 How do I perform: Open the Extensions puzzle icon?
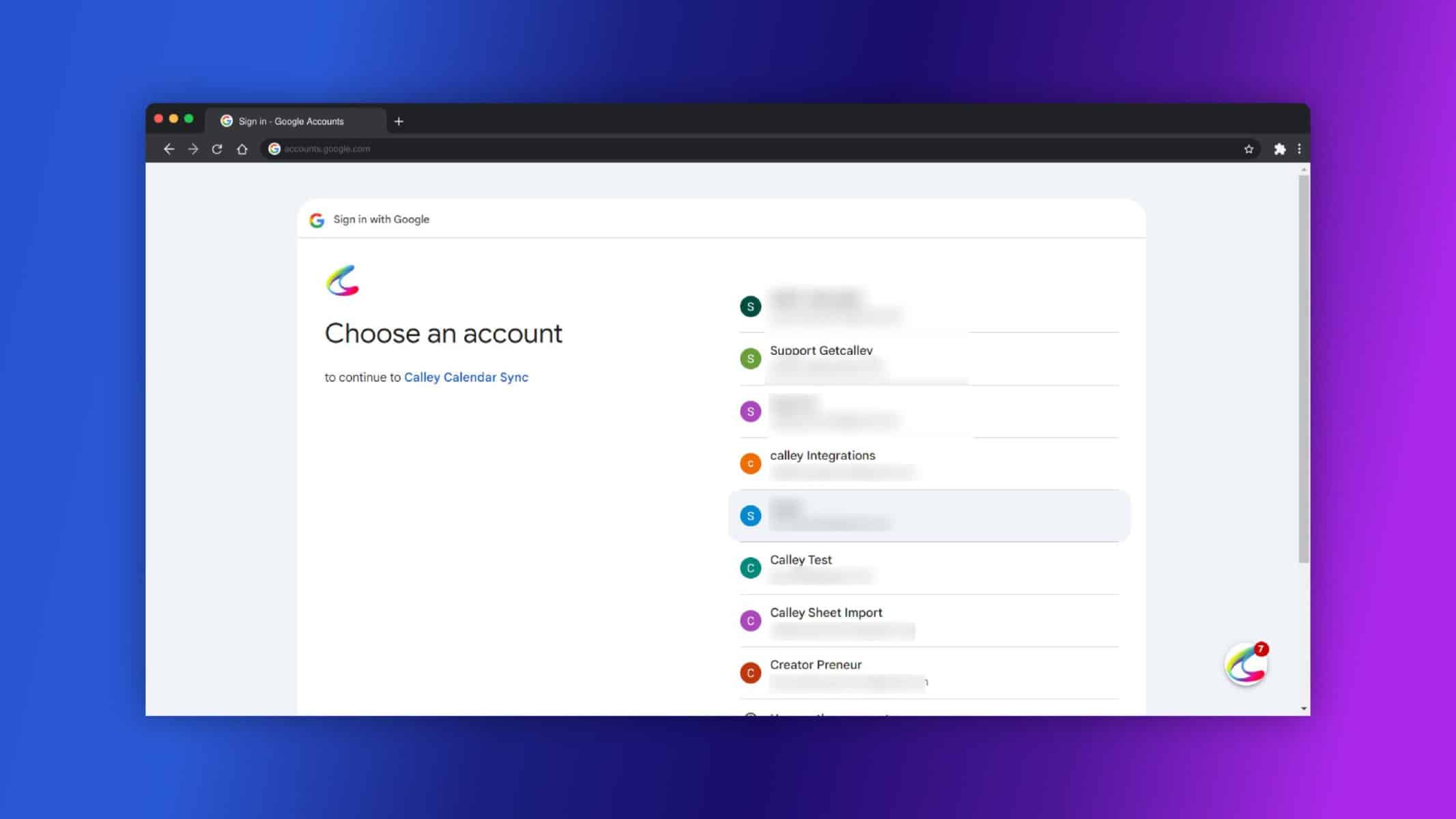pyautogui.click(x=1280, y=149)
